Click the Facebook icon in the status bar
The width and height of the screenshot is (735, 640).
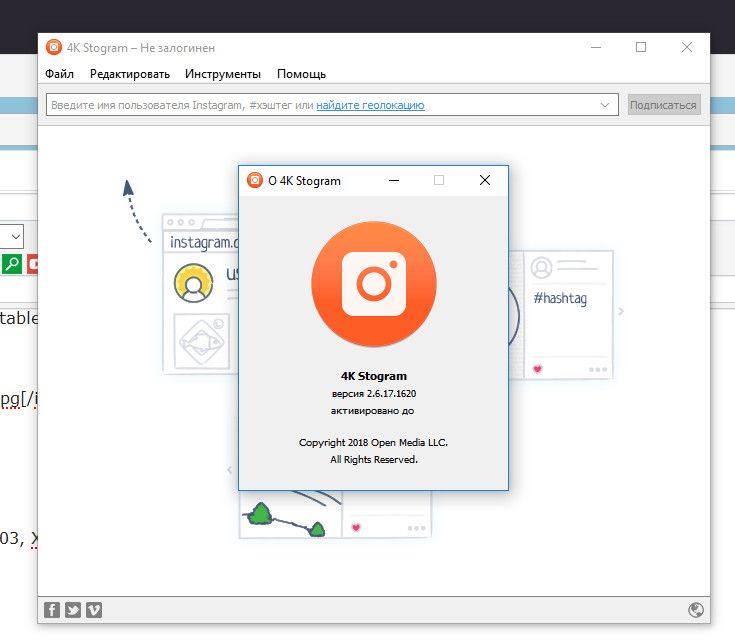pyautogui.click(x=52, y=610)
